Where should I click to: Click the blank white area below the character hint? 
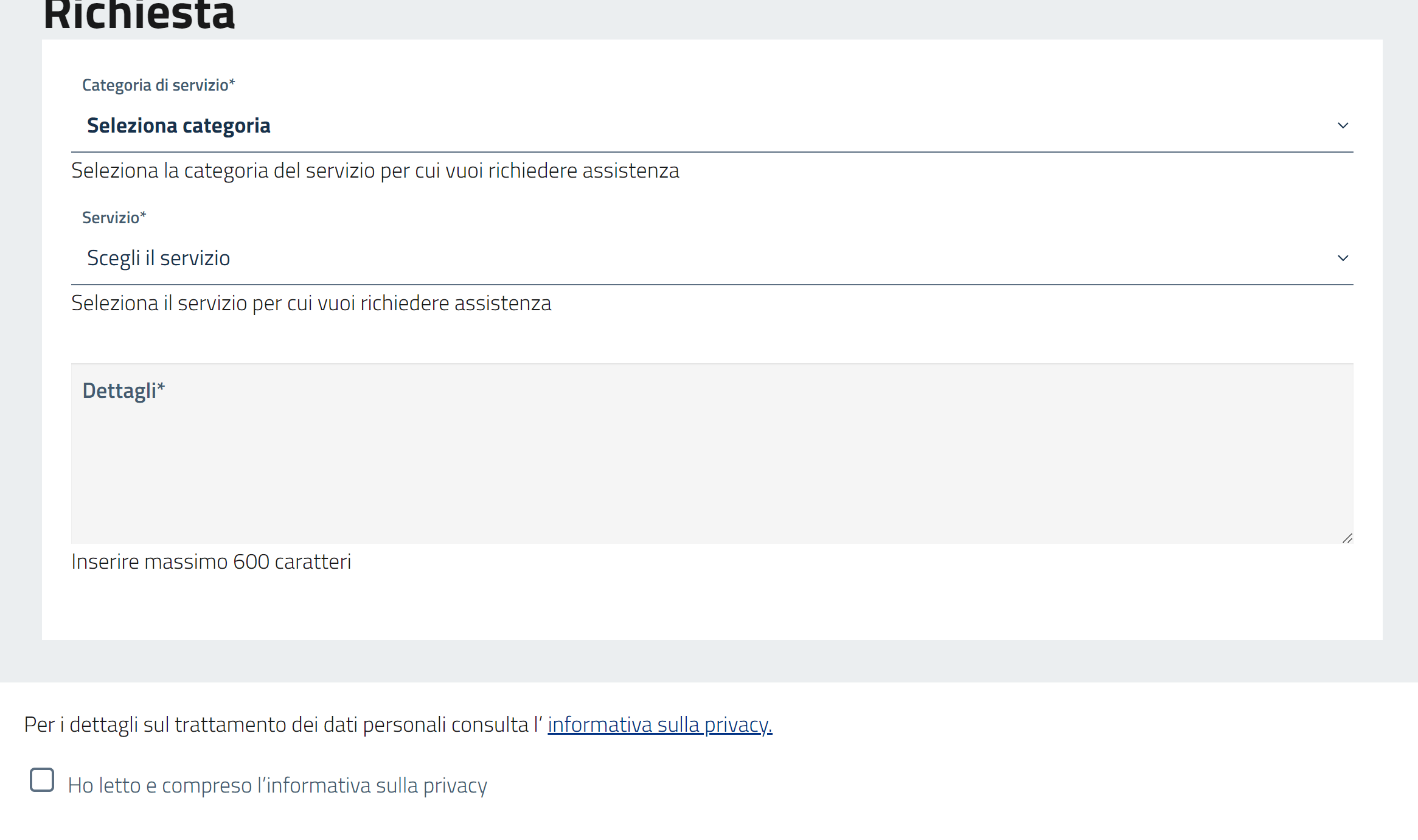712,608
